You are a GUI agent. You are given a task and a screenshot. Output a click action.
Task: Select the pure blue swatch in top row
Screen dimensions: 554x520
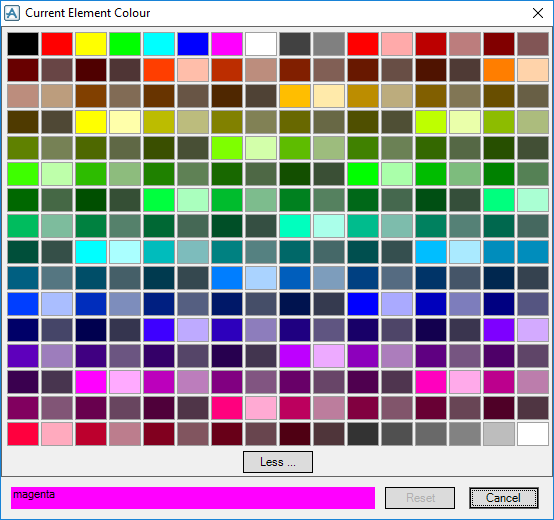(193, 44)
